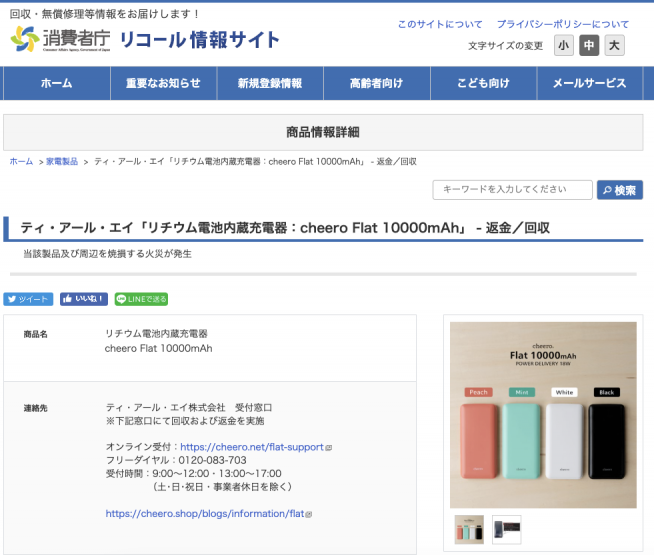Click 家電製品 breadcrumb link
The image size is (654, 555).
pyautogui.click(x=62, y=161)
